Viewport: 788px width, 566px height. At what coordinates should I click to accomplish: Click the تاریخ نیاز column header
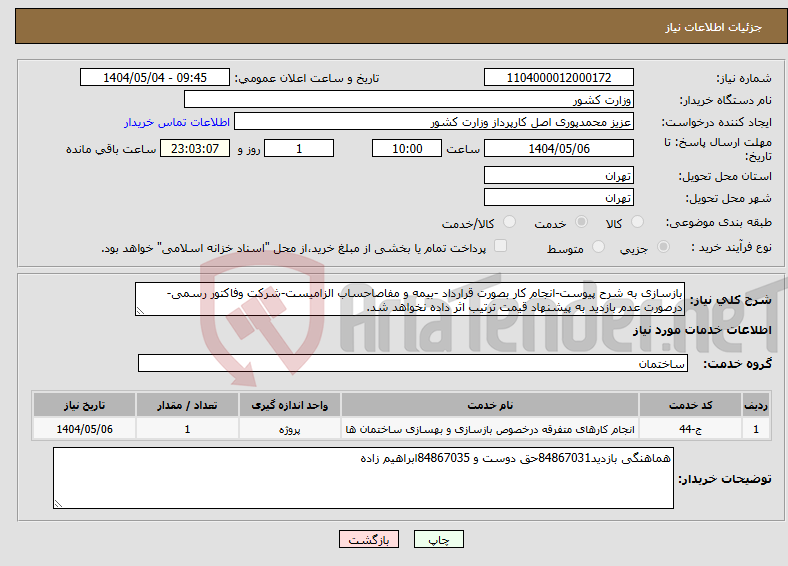(x=84, y=405)
